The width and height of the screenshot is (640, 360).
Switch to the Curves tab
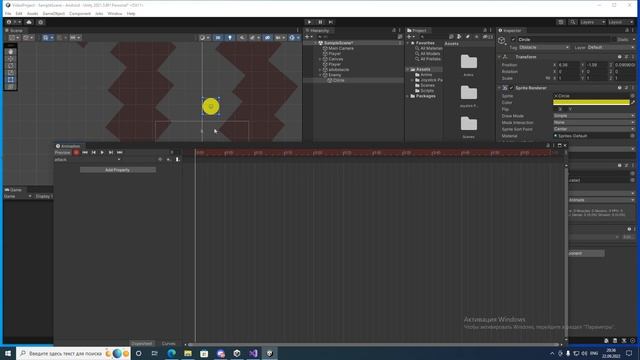(169, 344)
